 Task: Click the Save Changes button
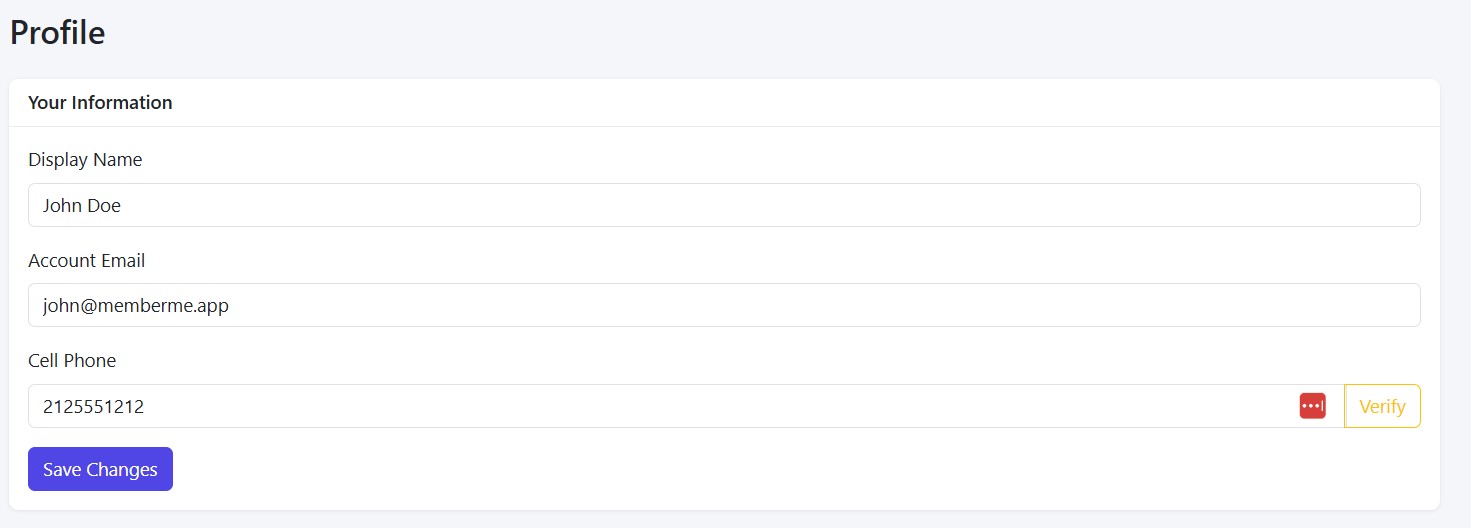pyautogui.click(x=100, y=469)
